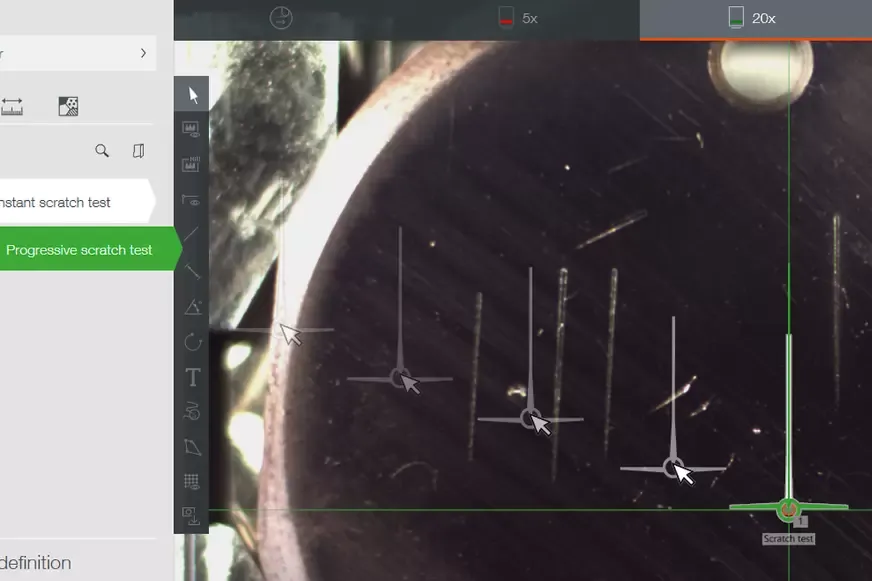Click the middle gray scratch marker circle
872x581 pixels.
coord(529,418)
